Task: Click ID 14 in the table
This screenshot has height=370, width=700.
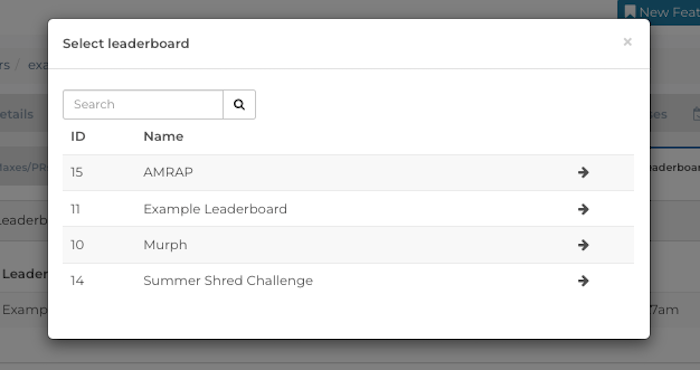Action: [x=77, y=281]
